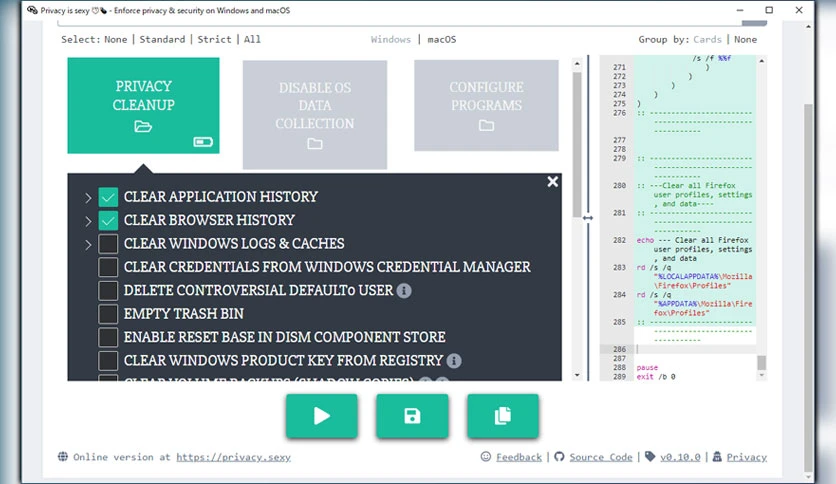Close the Privacy Cleanup panel with the X
Image resolution: width=836 pixels, height=484 pixels.
pyautogui.click(x=552, y=182)
